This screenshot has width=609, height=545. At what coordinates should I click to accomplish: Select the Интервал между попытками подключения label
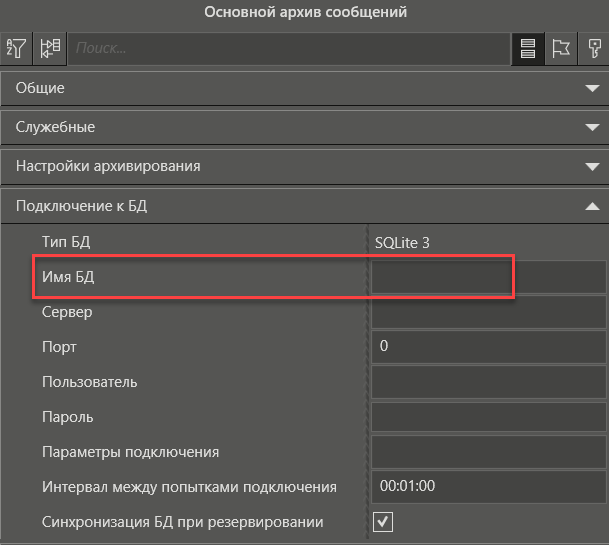point(189,487)
